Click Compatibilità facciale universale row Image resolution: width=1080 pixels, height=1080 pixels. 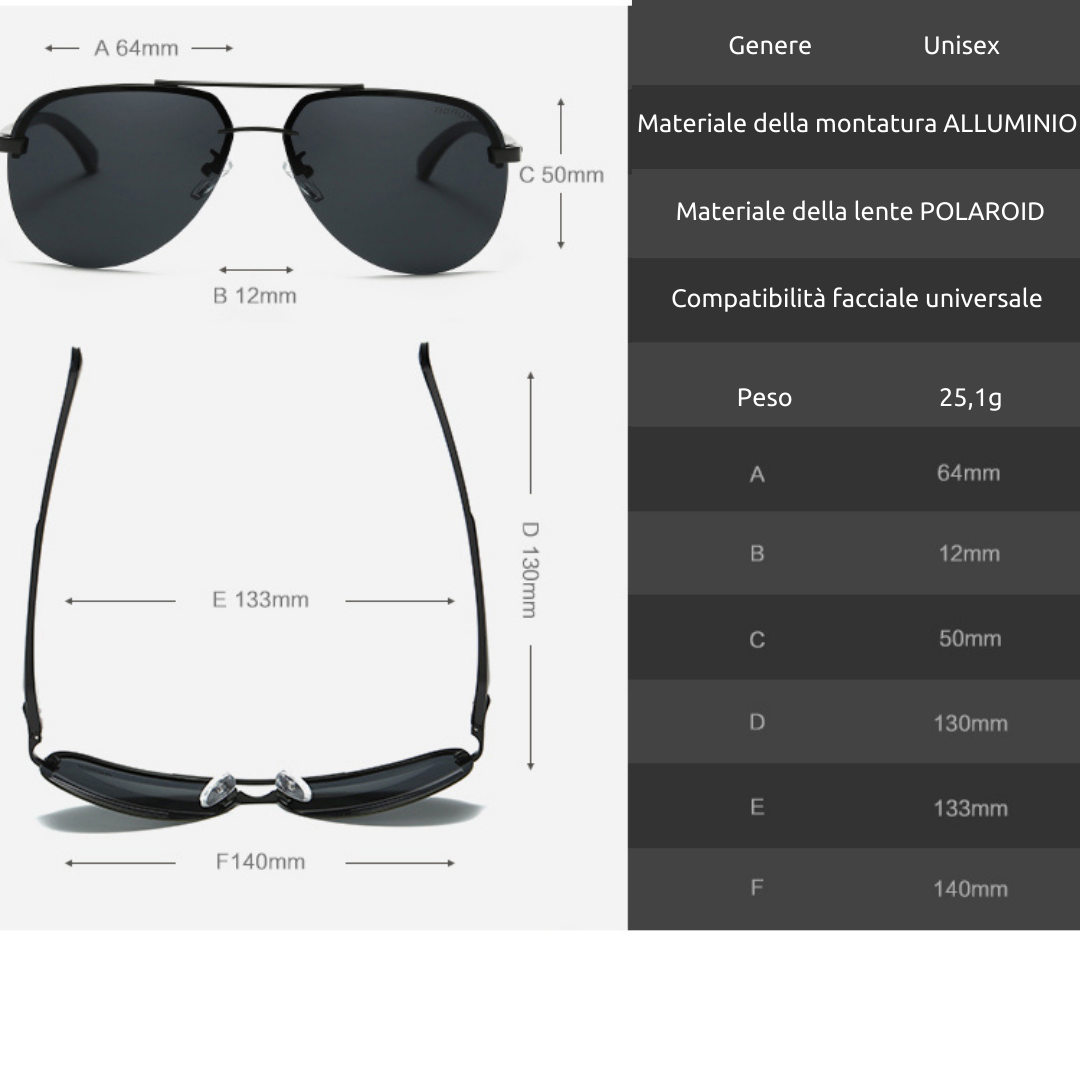[854, 299]
